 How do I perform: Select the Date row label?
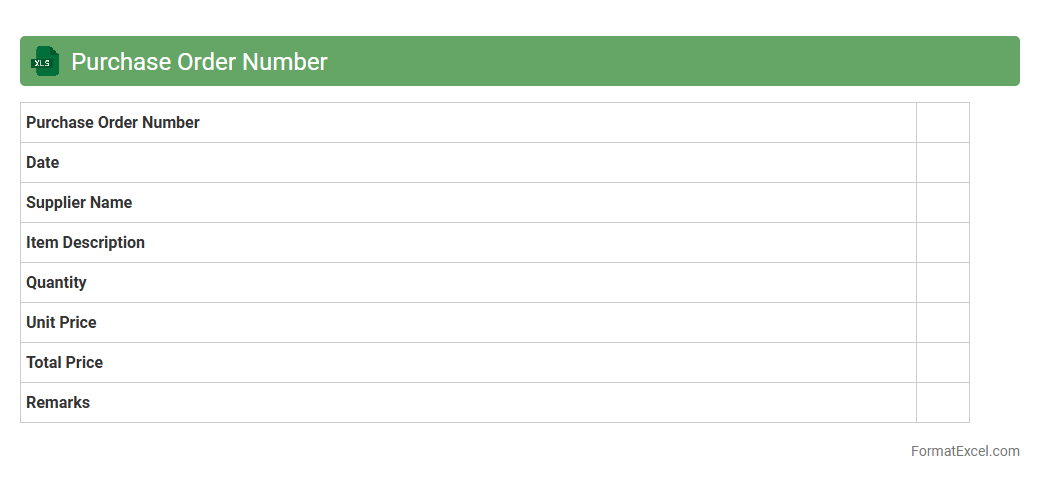point(43,162)
